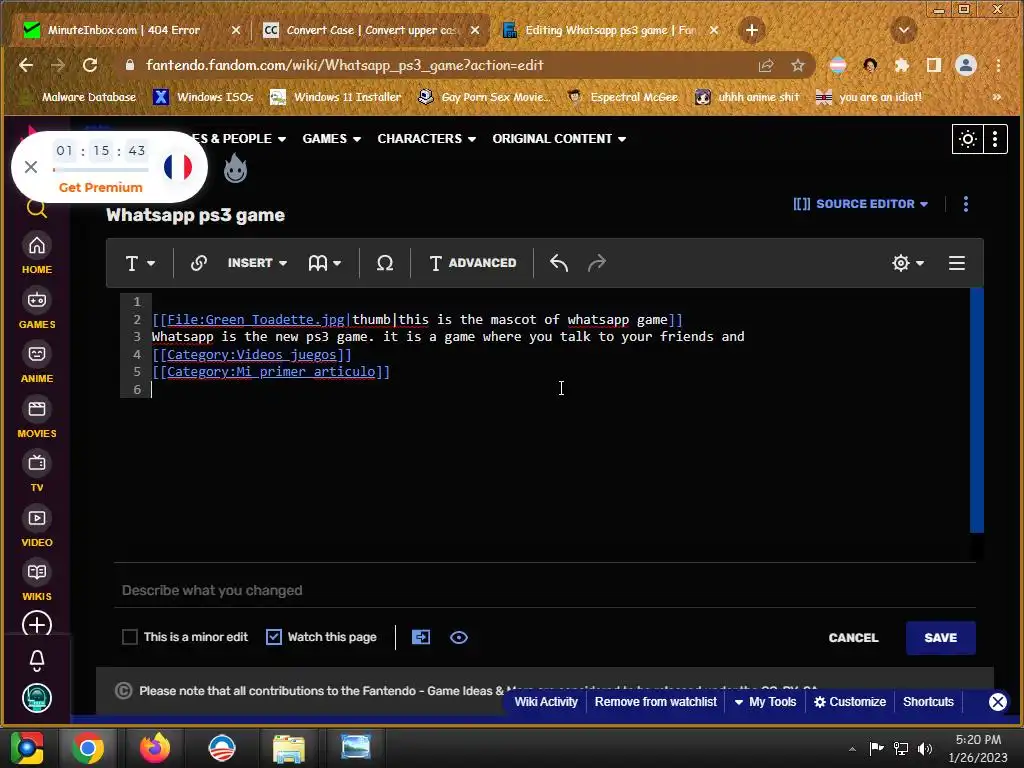Click the SAVE button
Screen dimensions: 1024x768
[x=940, y=637]
